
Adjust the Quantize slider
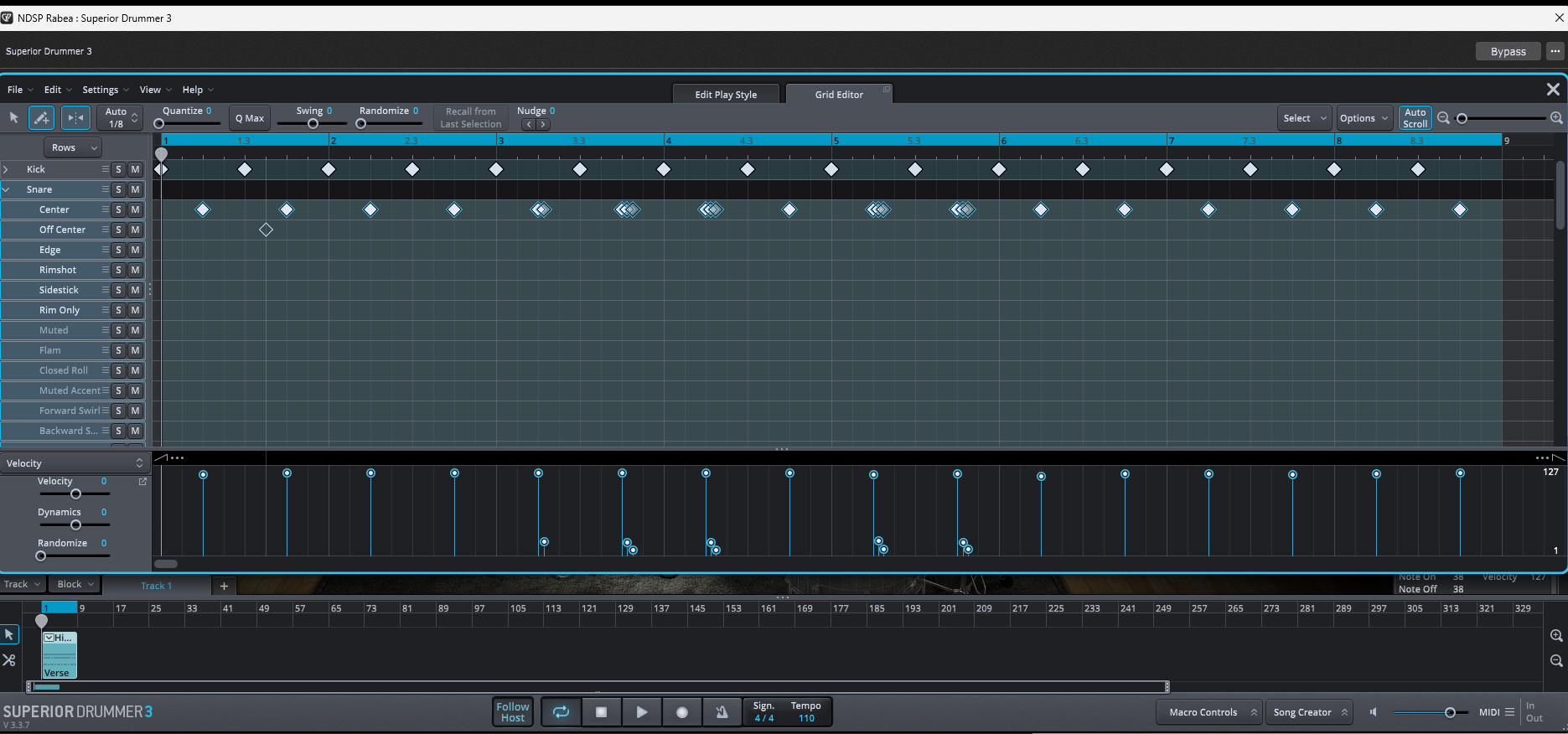click(x=187, y=123)
